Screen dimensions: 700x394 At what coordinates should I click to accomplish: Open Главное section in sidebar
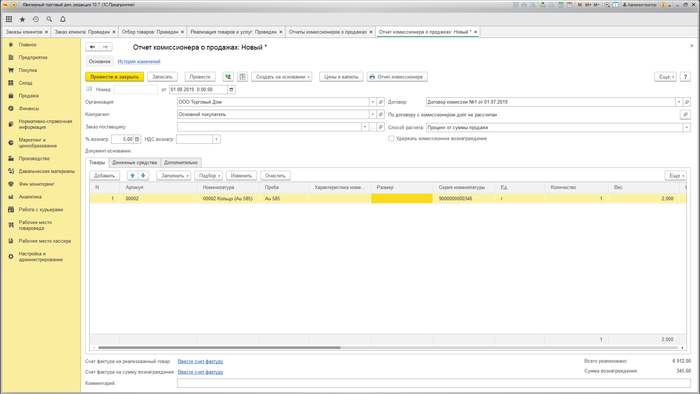[x=27, y=45]
